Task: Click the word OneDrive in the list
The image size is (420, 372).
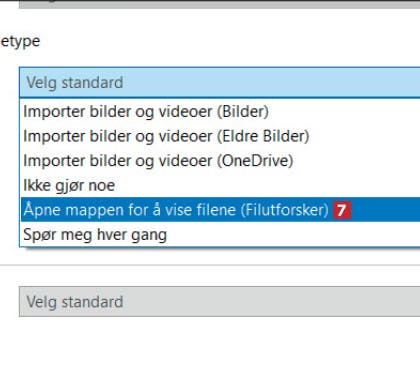Action: pos(255,161)
